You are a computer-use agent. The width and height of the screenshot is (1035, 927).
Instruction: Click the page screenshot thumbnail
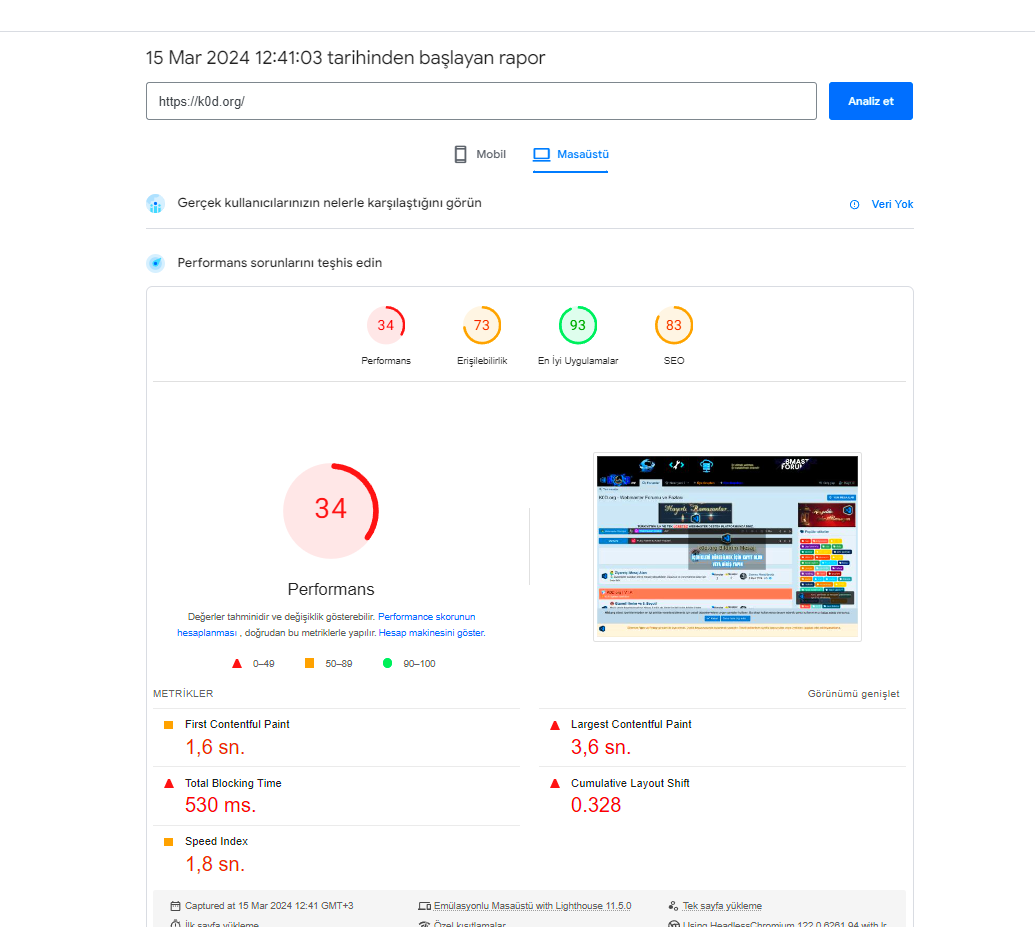tap(727, 547)
